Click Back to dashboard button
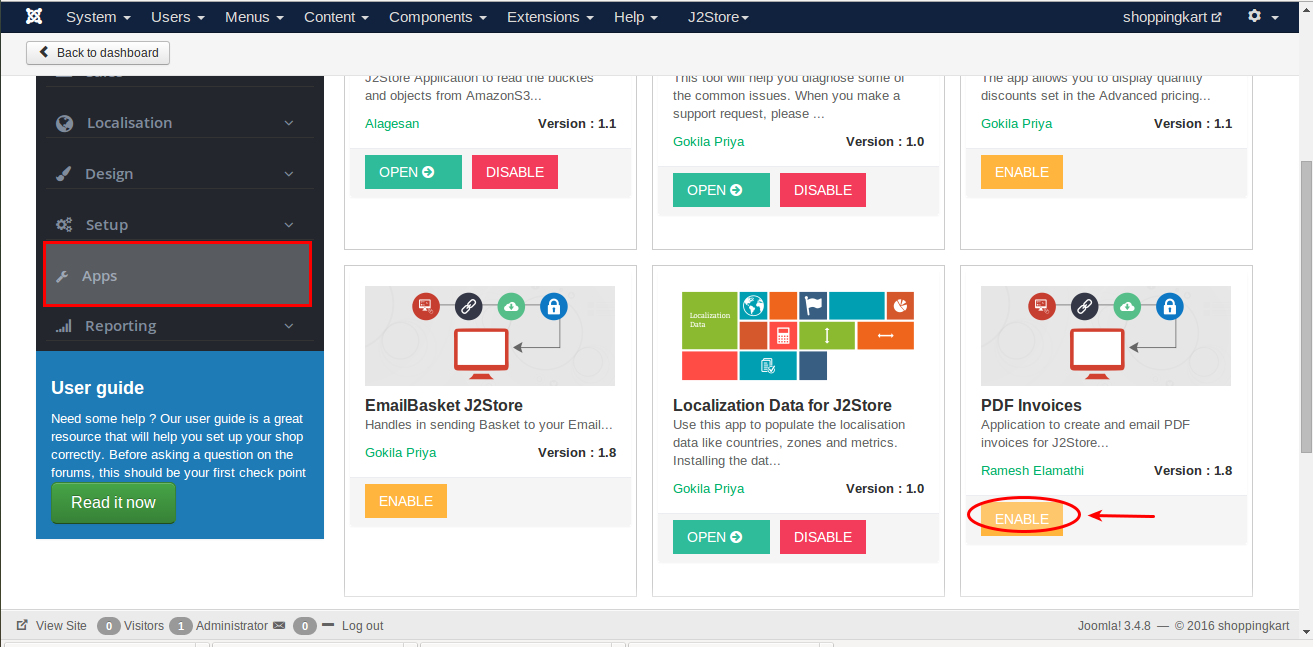 (x=98, y=52)
